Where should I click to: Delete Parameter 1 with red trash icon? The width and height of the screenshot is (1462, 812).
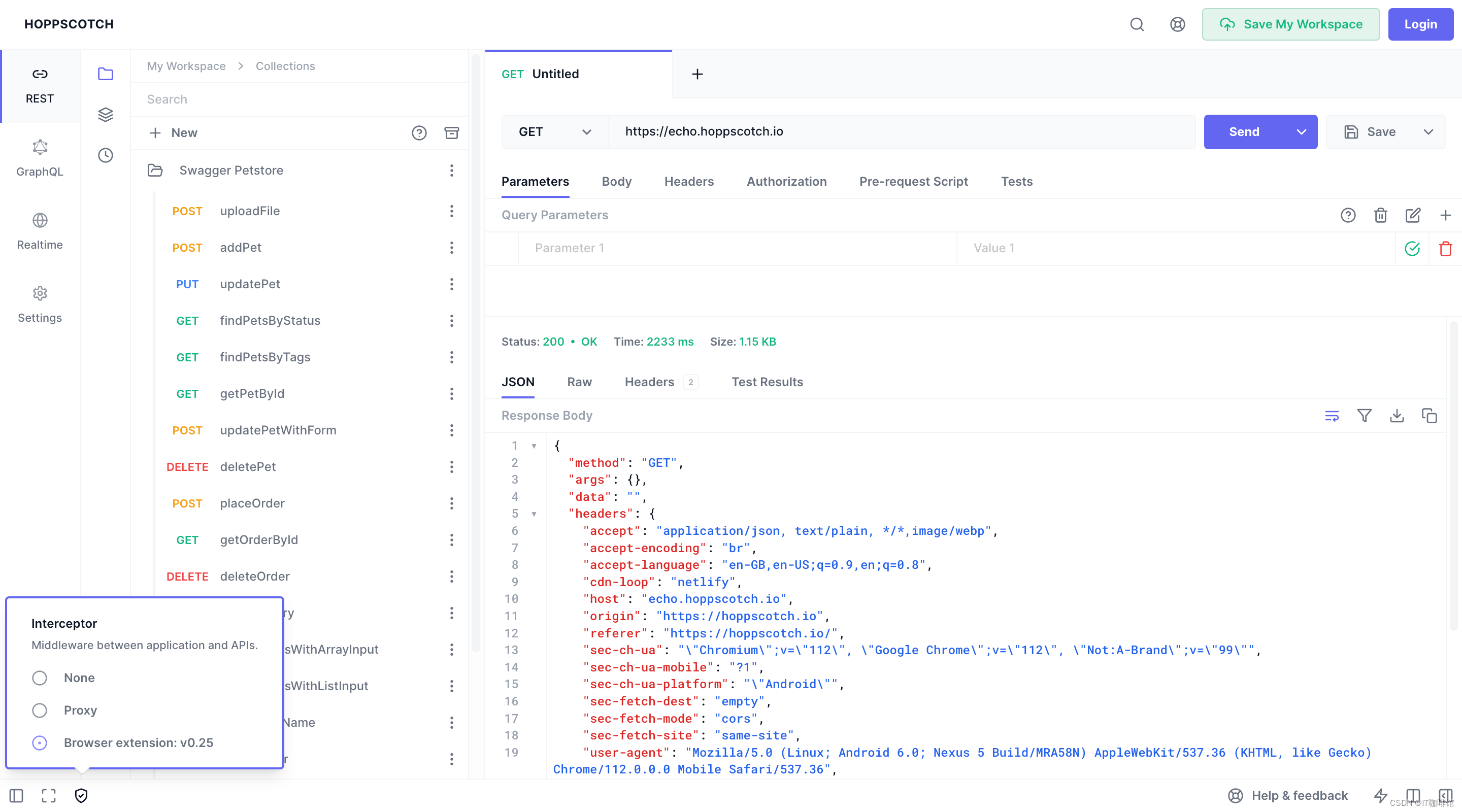coord(1445,249)
